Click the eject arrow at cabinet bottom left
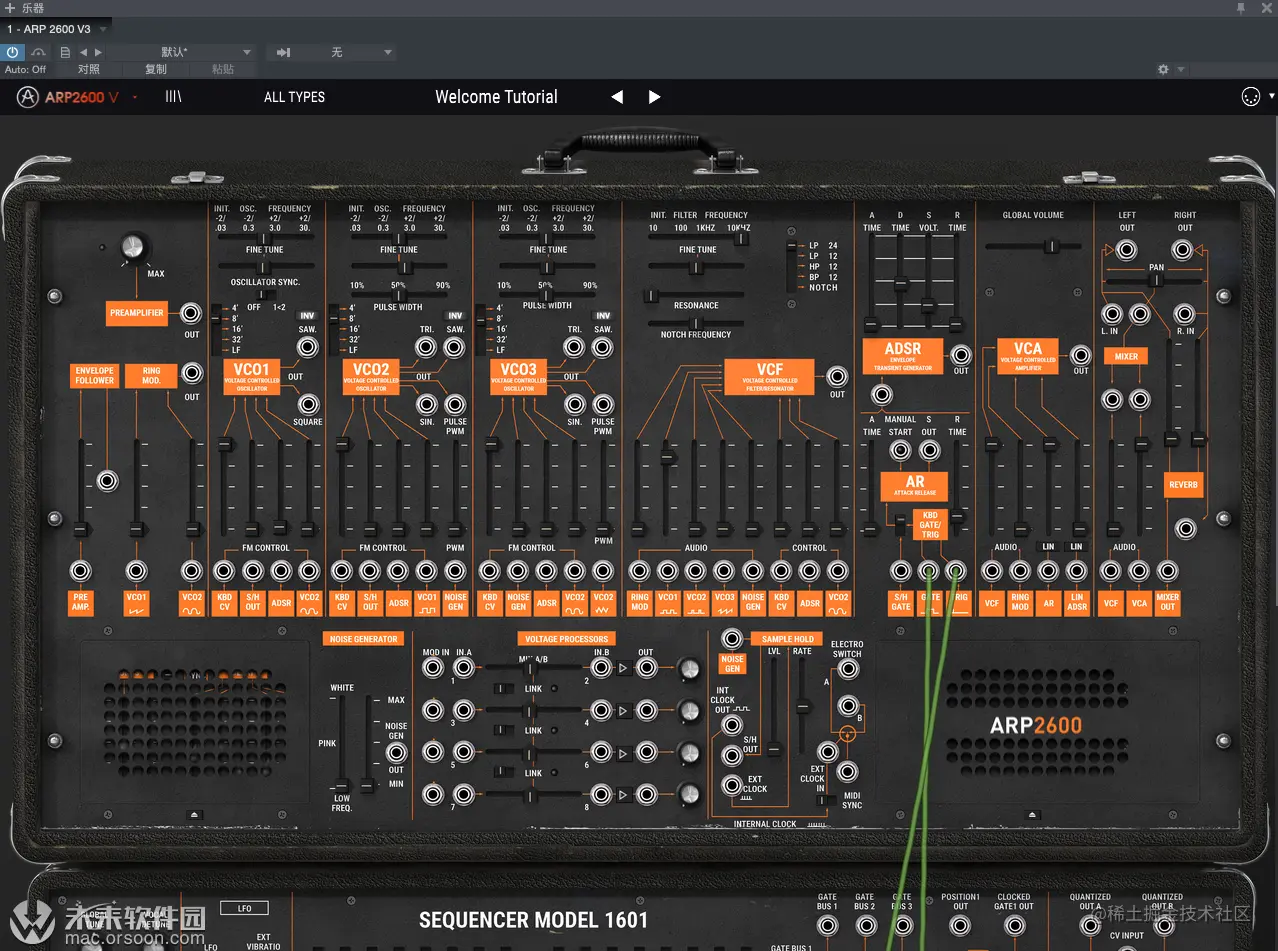 [195, 815]
